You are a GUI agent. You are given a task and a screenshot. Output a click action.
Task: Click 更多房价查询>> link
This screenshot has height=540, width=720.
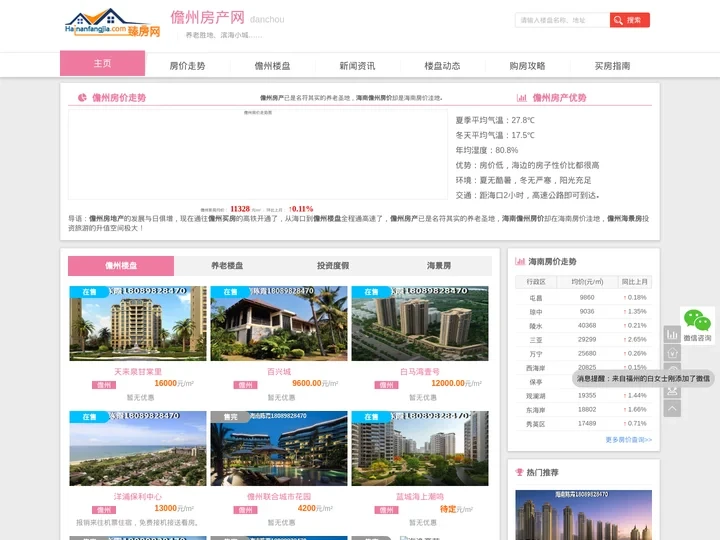[x=628, y=439]
